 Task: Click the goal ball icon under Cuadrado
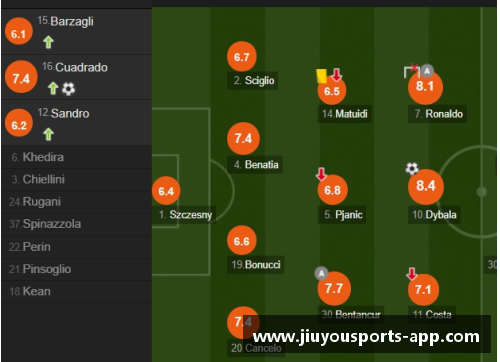pos(69,89)
